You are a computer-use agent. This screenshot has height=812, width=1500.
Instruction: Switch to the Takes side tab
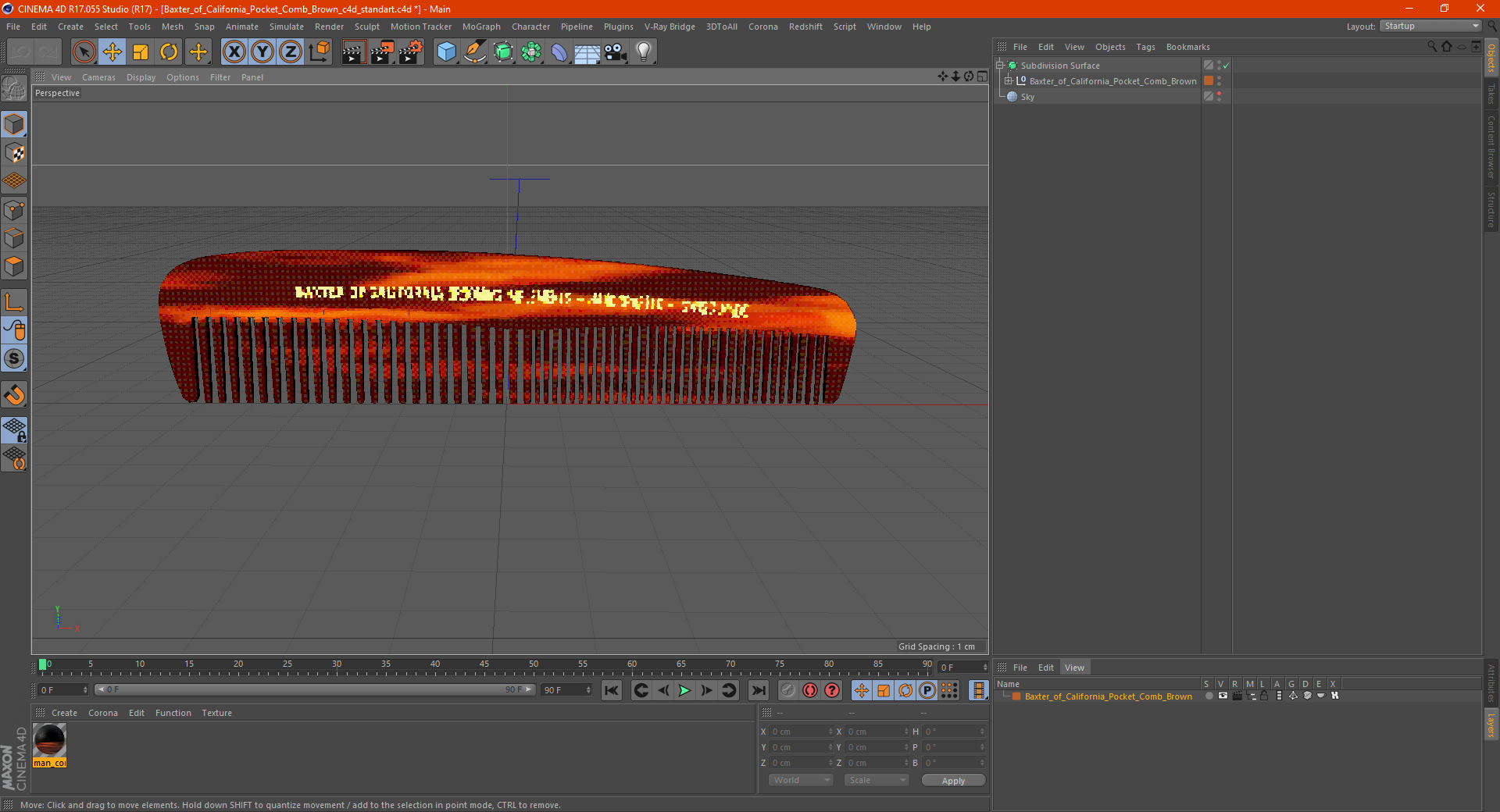point(1491,94)
